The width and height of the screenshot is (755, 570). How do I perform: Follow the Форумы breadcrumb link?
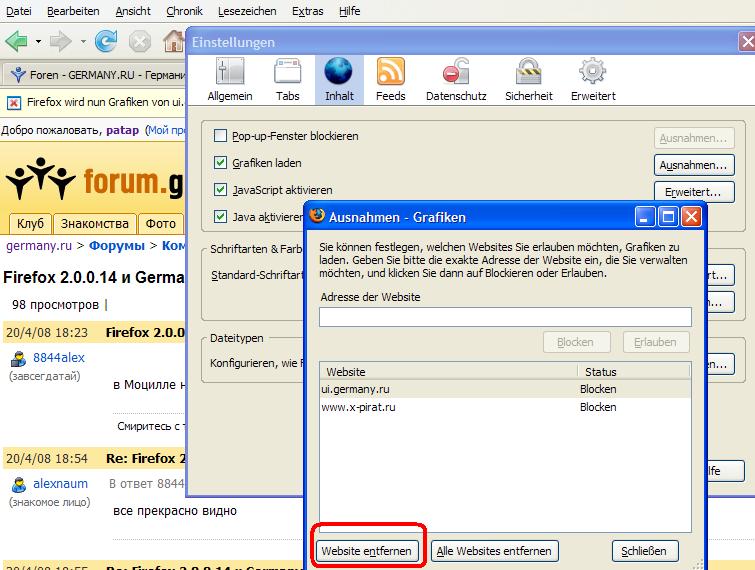pyautogui.click(x=117, y=246)
